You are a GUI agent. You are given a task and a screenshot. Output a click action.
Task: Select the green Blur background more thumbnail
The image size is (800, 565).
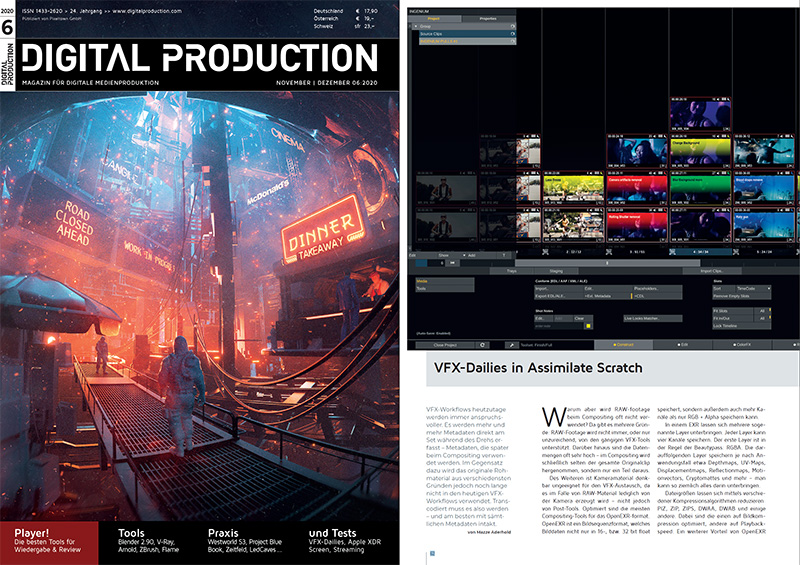pos(701,189)
